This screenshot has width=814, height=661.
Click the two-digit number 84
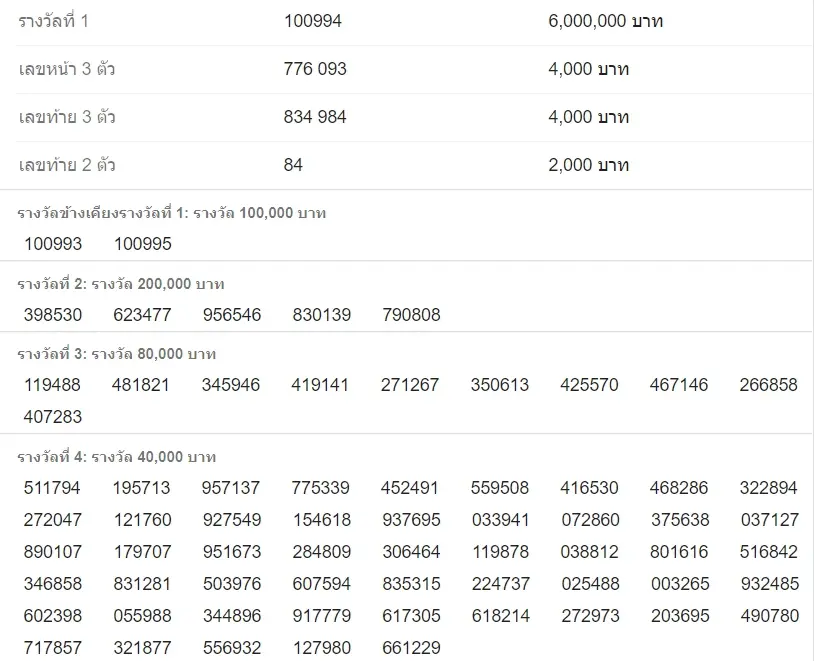click(x=293, y=165)
